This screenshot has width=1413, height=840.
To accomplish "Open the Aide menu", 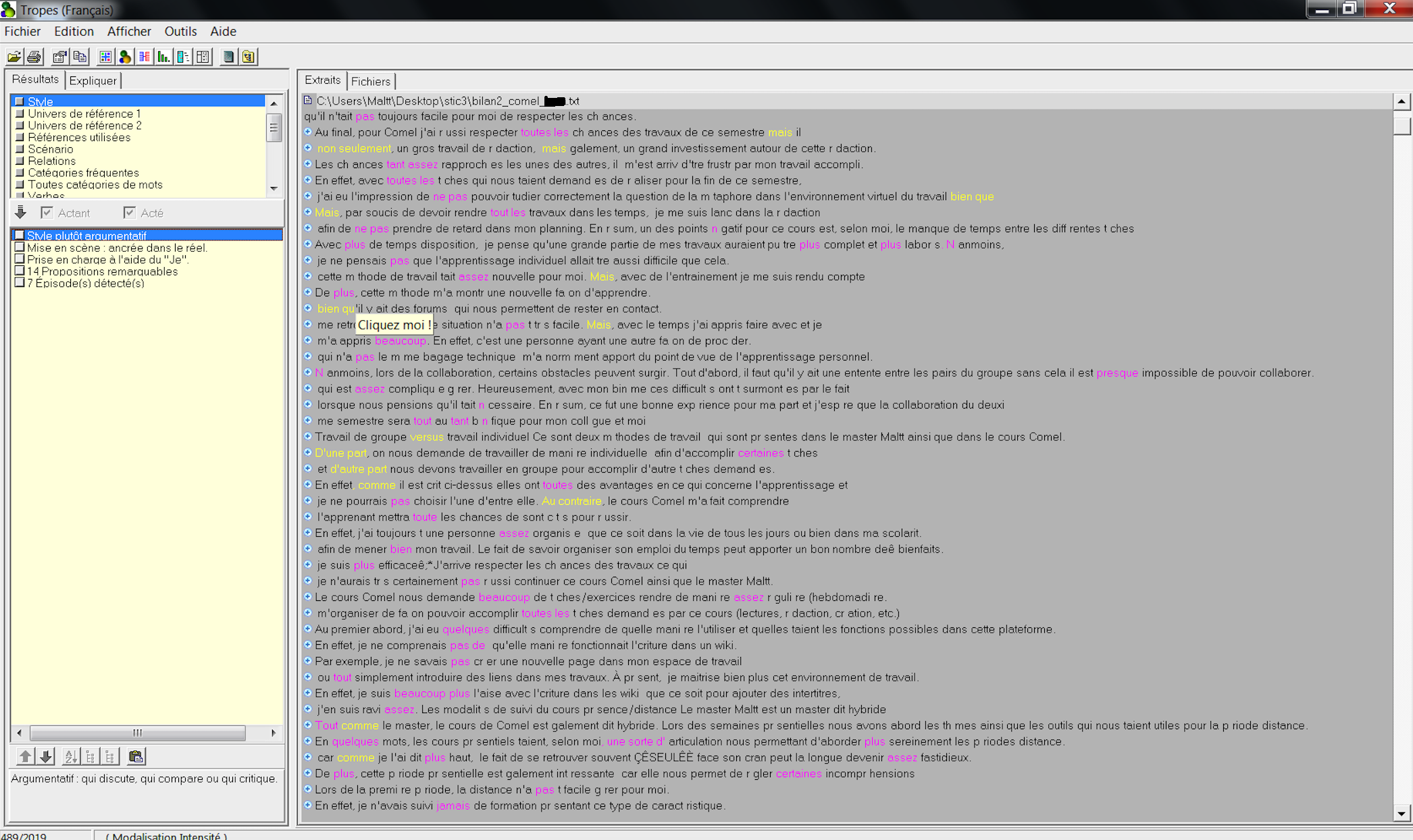I will [x=223, y=31].
